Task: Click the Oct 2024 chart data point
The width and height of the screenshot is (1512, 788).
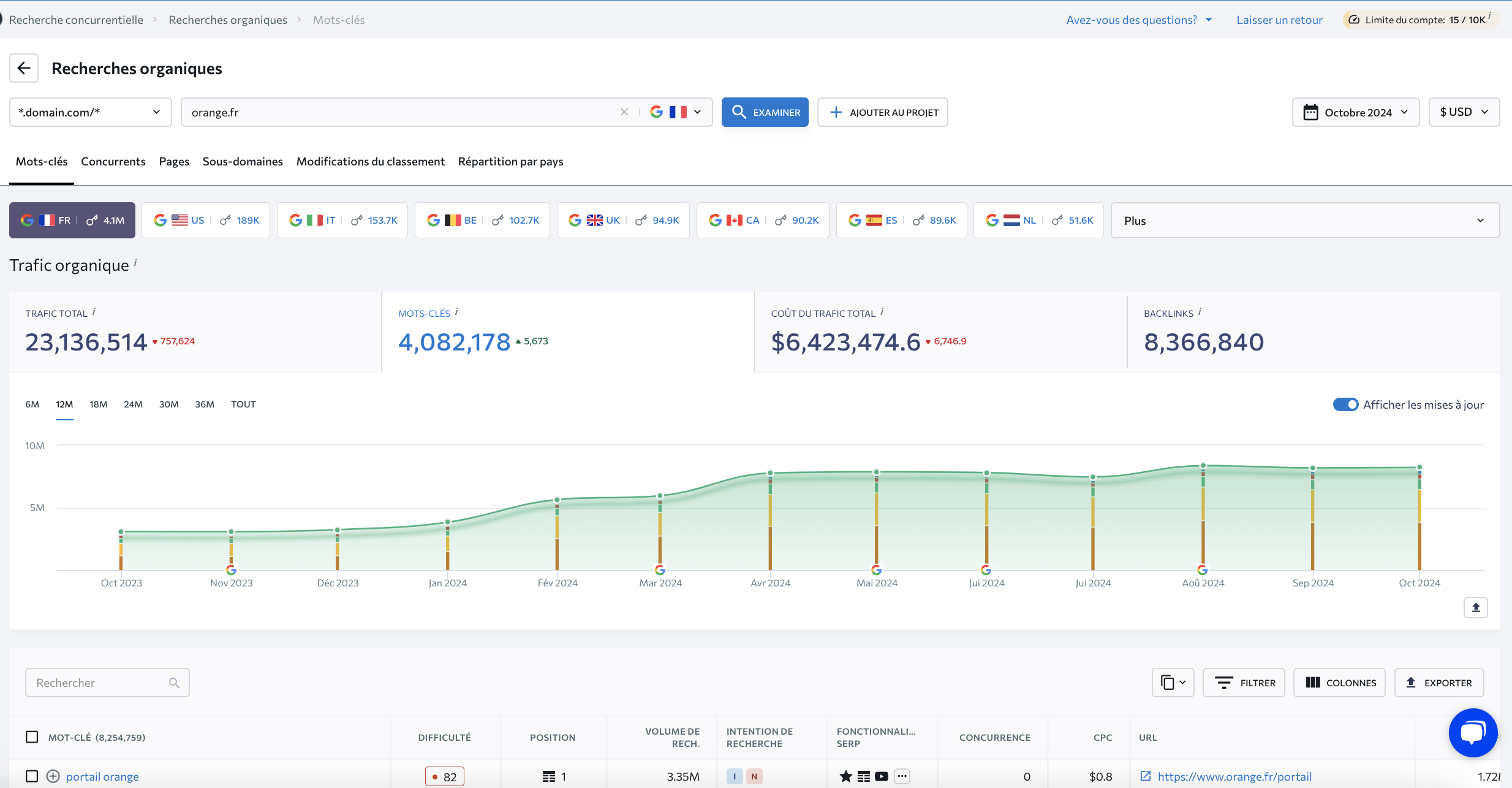Action: click(x=1419, y=468)
